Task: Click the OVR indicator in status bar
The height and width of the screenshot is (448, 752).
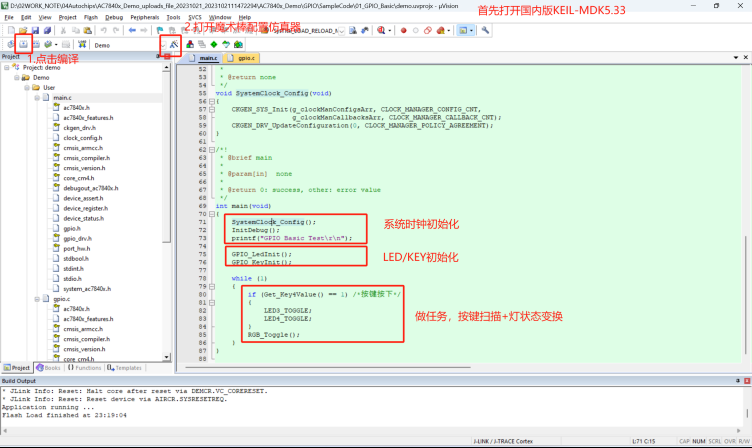Action: click(729, 441)
